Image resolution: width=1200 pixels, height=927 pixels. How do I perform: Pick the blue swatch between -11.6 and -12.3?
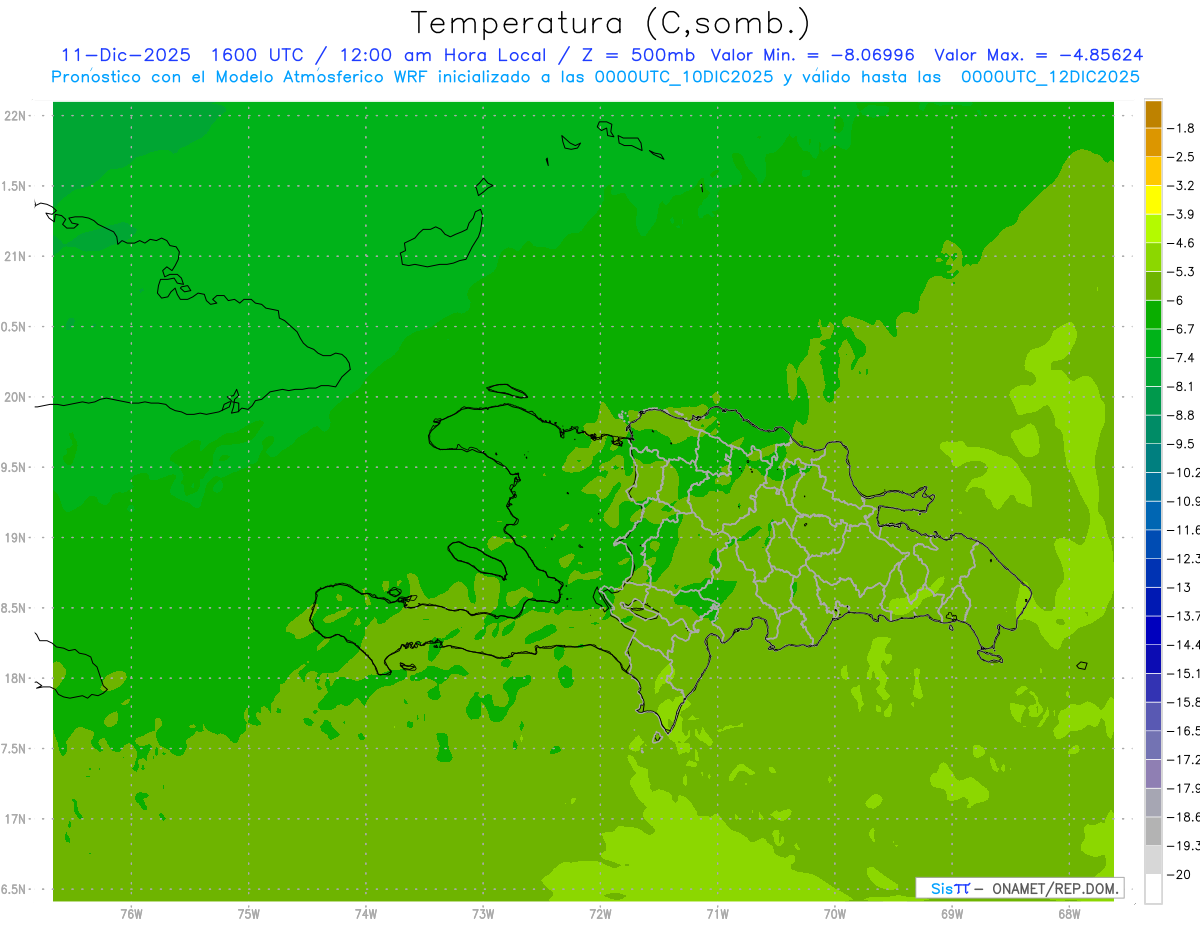click(x=1153, y=544)
